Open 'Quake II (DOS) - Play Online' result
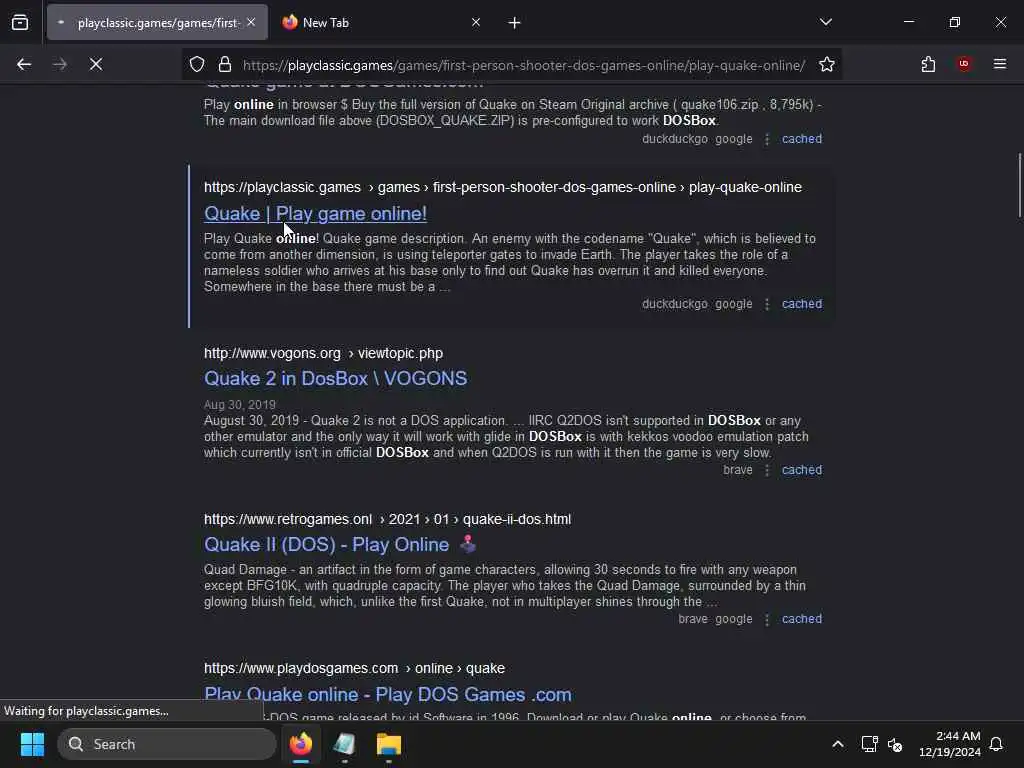 coord(327,544)
